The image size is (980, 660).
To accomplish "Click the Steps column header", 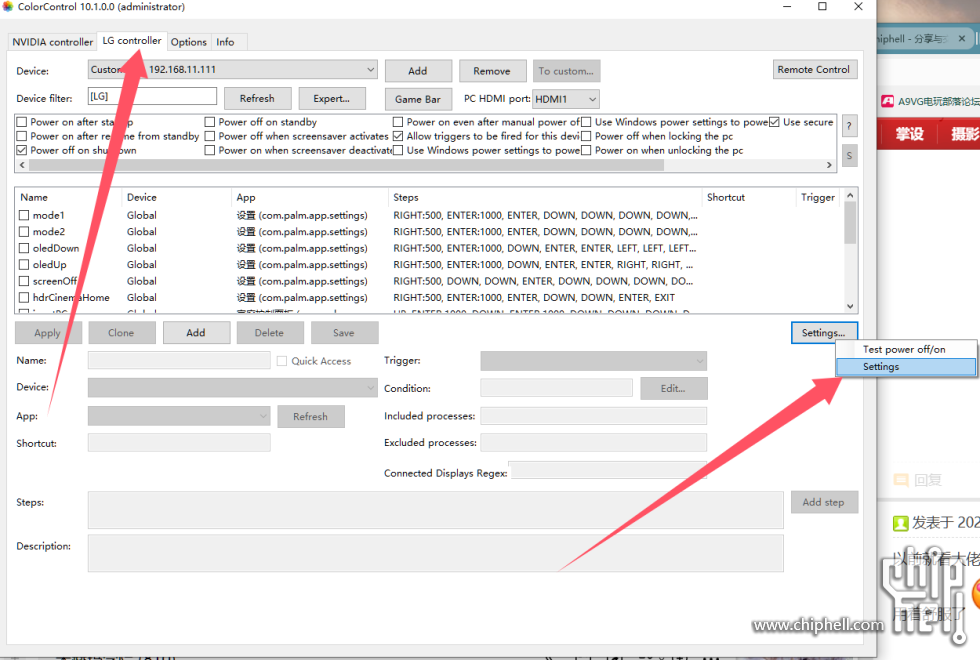I will [x=545, y=197].
